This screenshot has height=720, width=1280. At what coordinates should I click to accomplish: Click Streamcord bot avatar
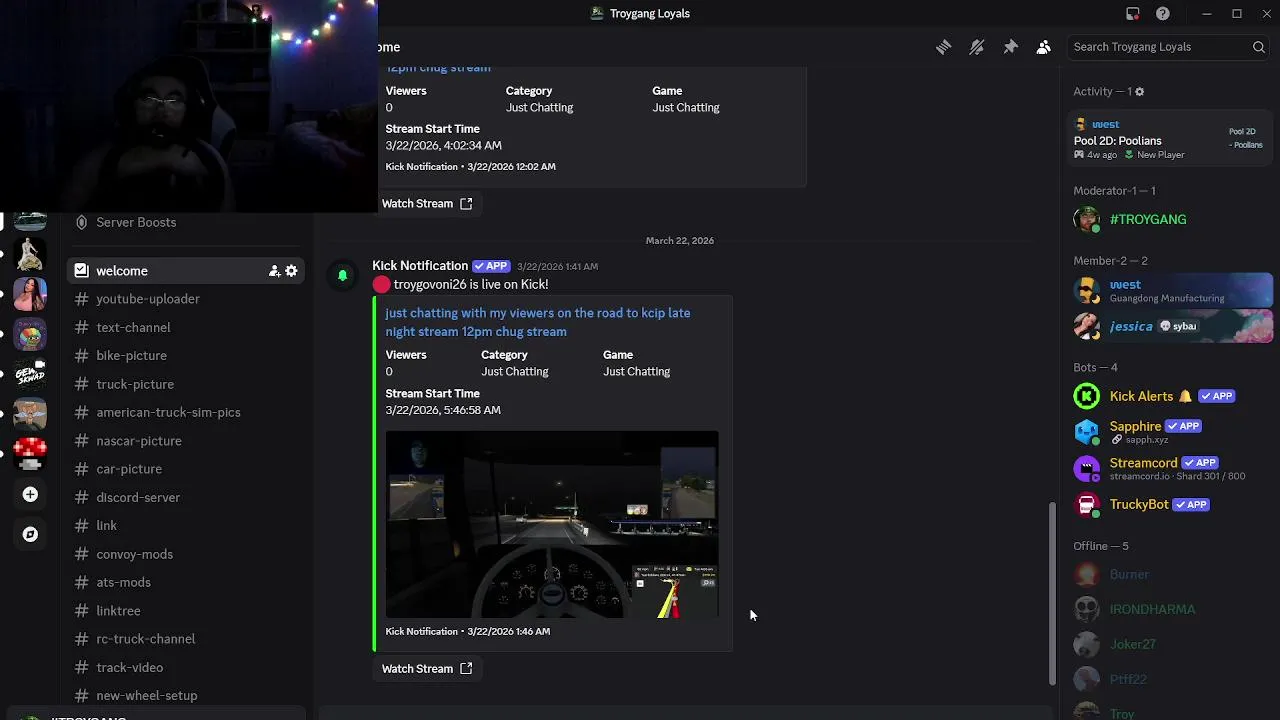1087,468
